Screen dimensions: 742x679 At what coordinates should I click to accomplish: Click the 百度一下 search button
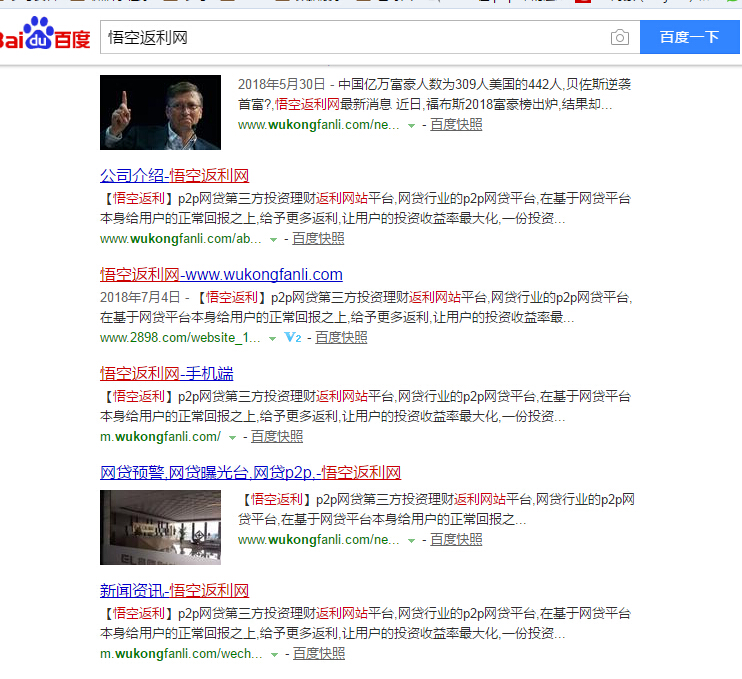click(689, 37)
